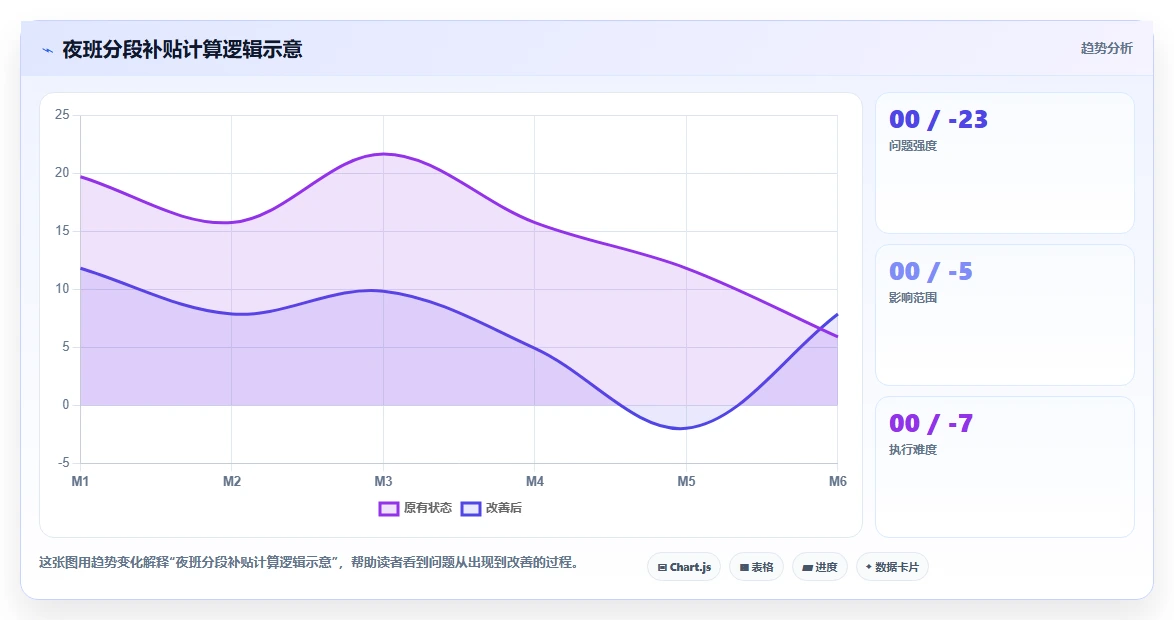Click the M6 axis label
1174x620 pixels.
pyautogui.click(x=837, y=481)
